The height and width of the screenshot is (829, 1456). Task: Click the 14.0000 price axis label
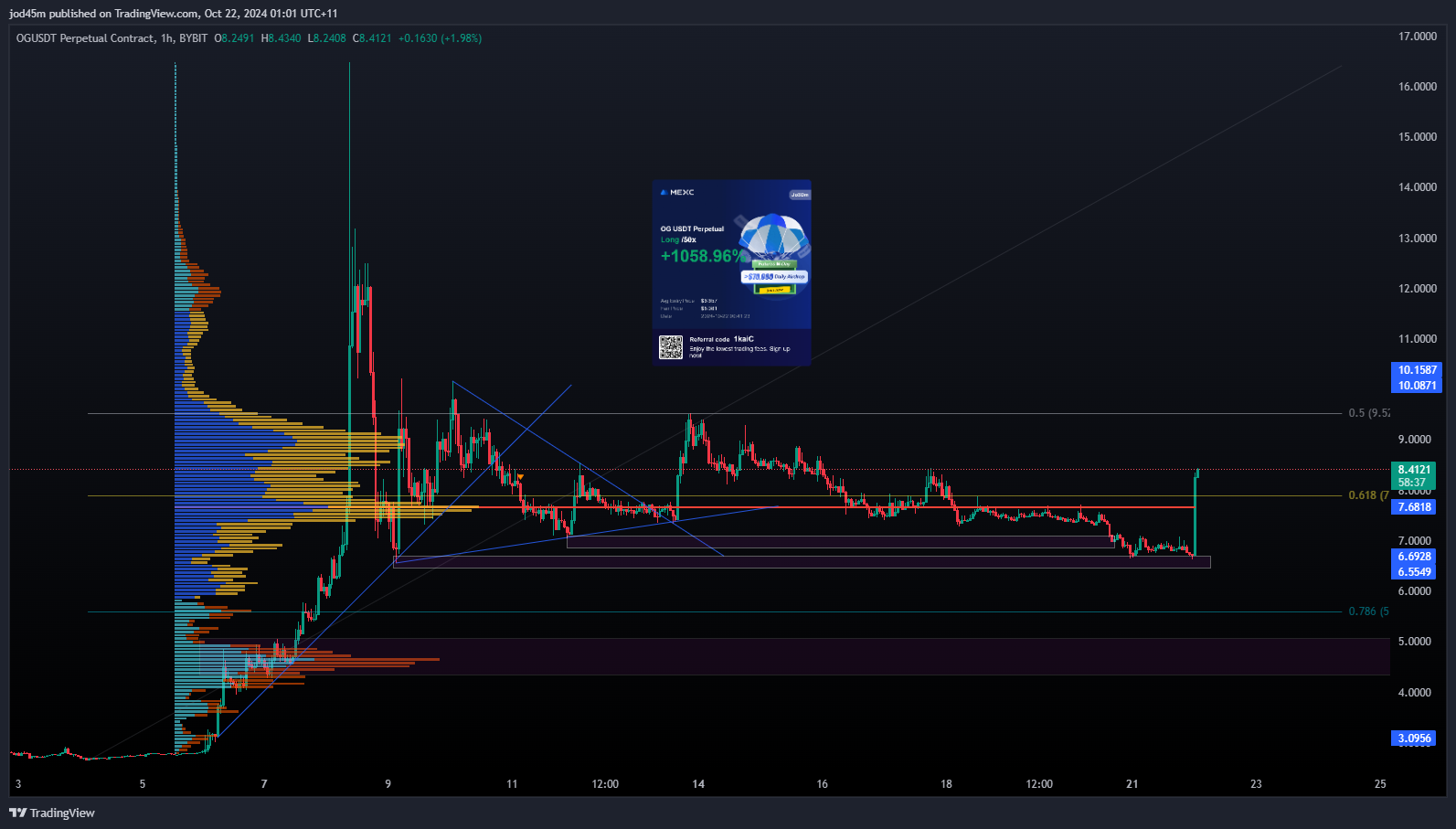point(1417,187)
